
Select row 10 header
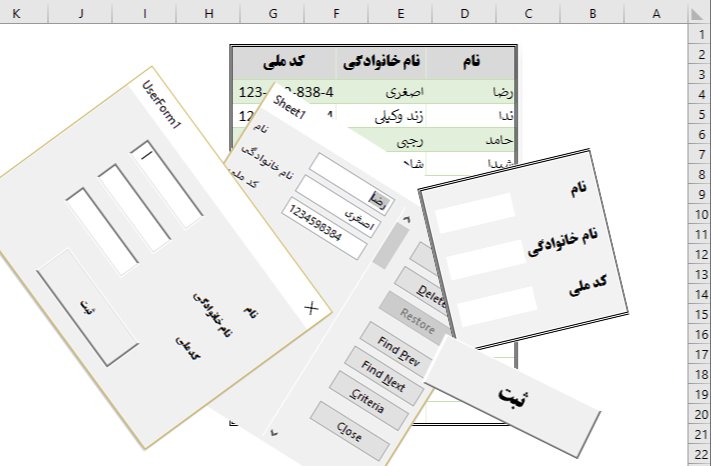(x=701, y=214)
